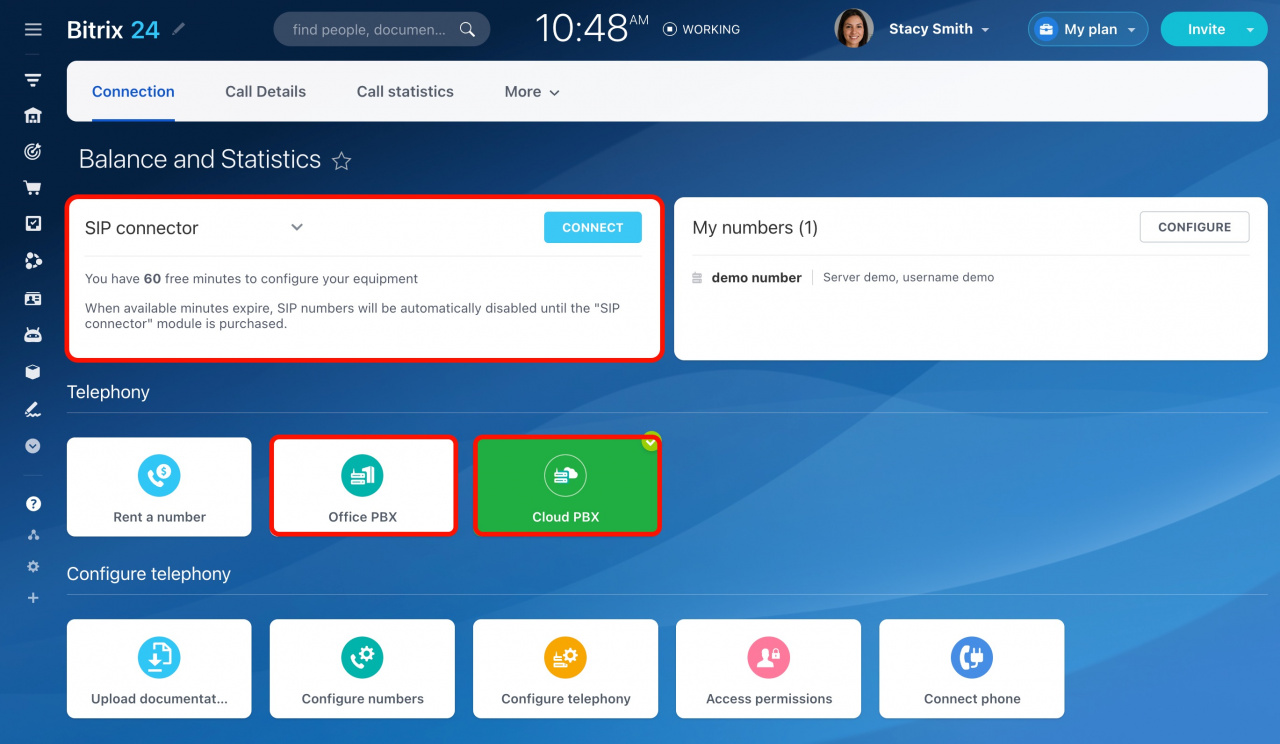This screenshot has height=744, width=1280.
Task: Expand the SIP connector dropdown
Action: [x=296, y=228]
